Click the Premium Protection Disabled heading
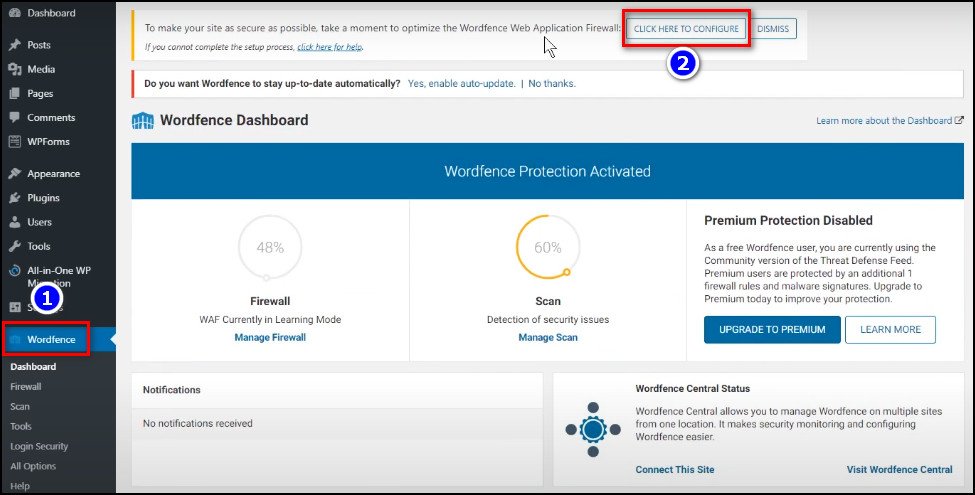This screenshot has width=975, height=495. 788,220
